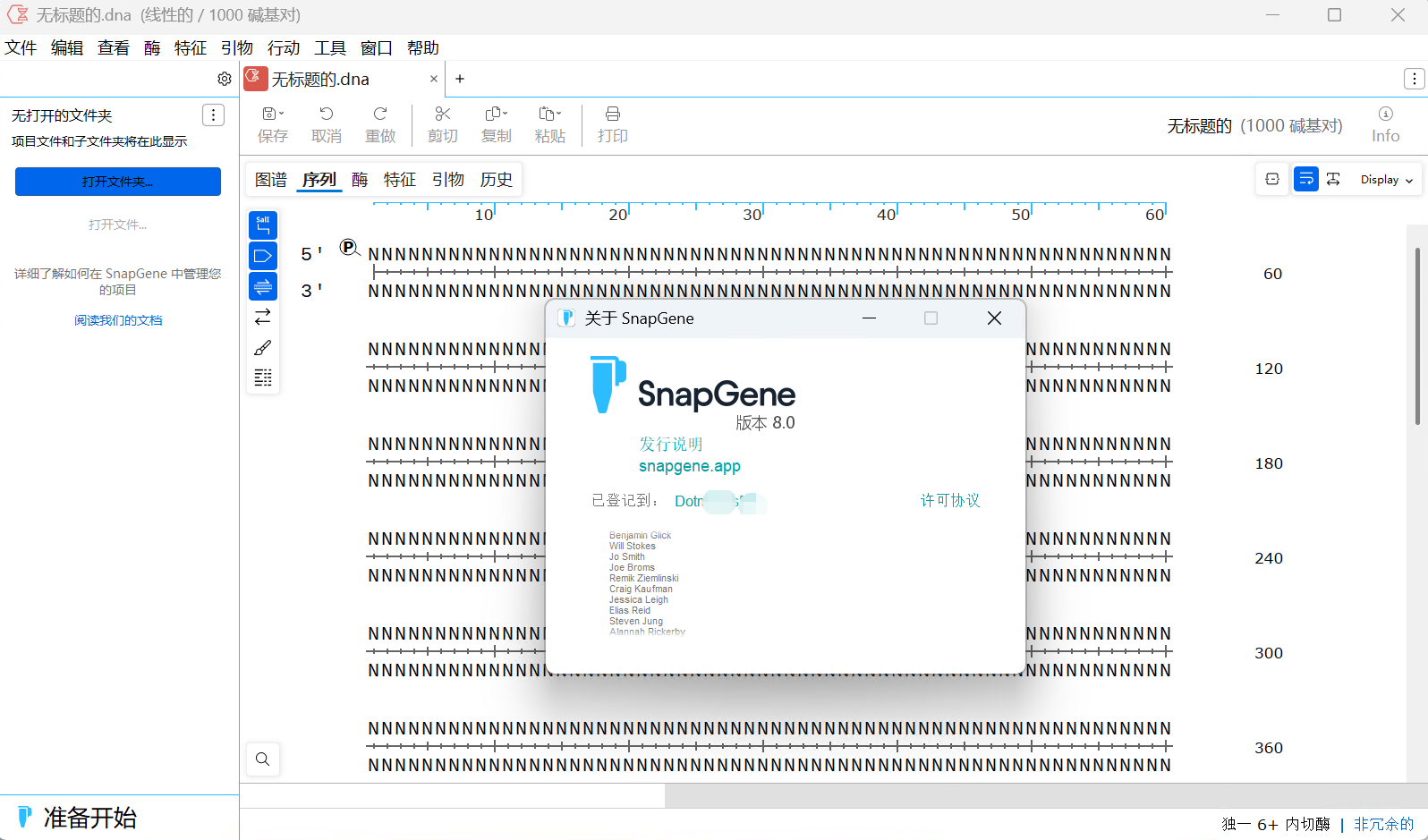
Task: Open the 工具 menu
Action: [330, 47]
